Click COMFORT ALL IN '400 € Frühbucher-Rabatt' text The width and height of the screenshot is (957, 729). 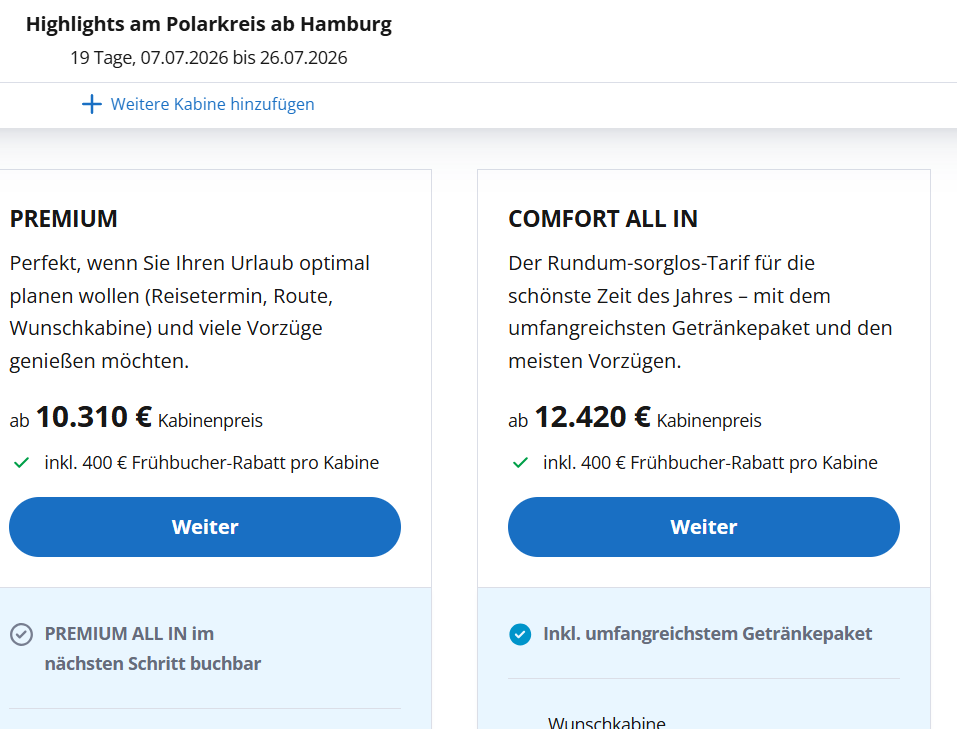point(710,463)
